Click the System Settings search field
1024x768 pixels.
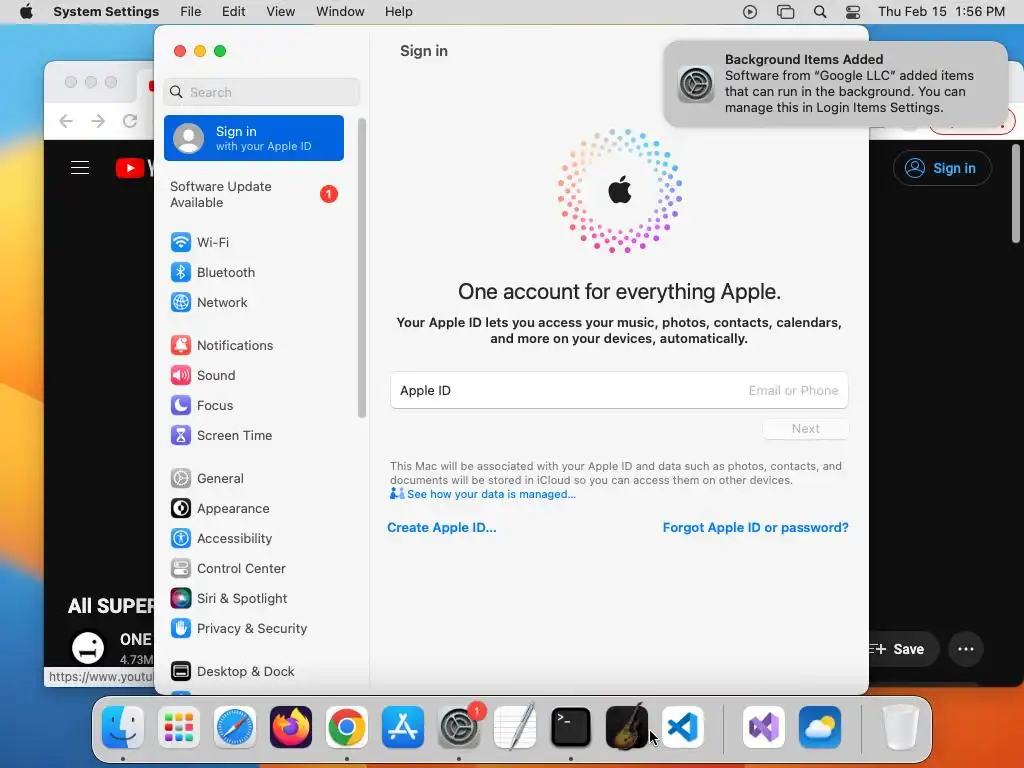(261, 92)
